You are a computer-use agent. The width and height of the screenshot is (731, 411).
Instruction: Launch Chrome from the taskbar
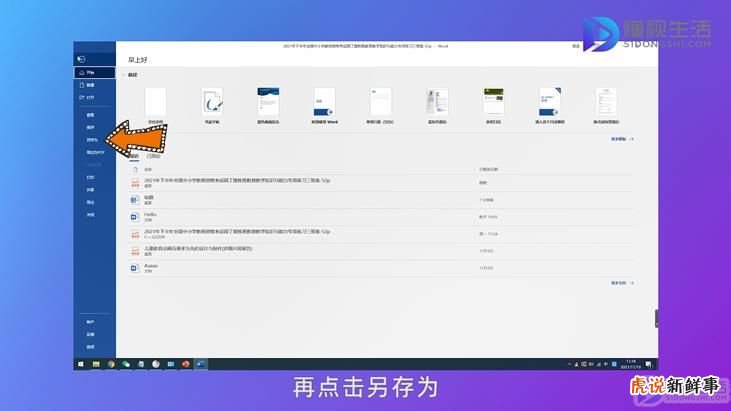click(111, 364)
